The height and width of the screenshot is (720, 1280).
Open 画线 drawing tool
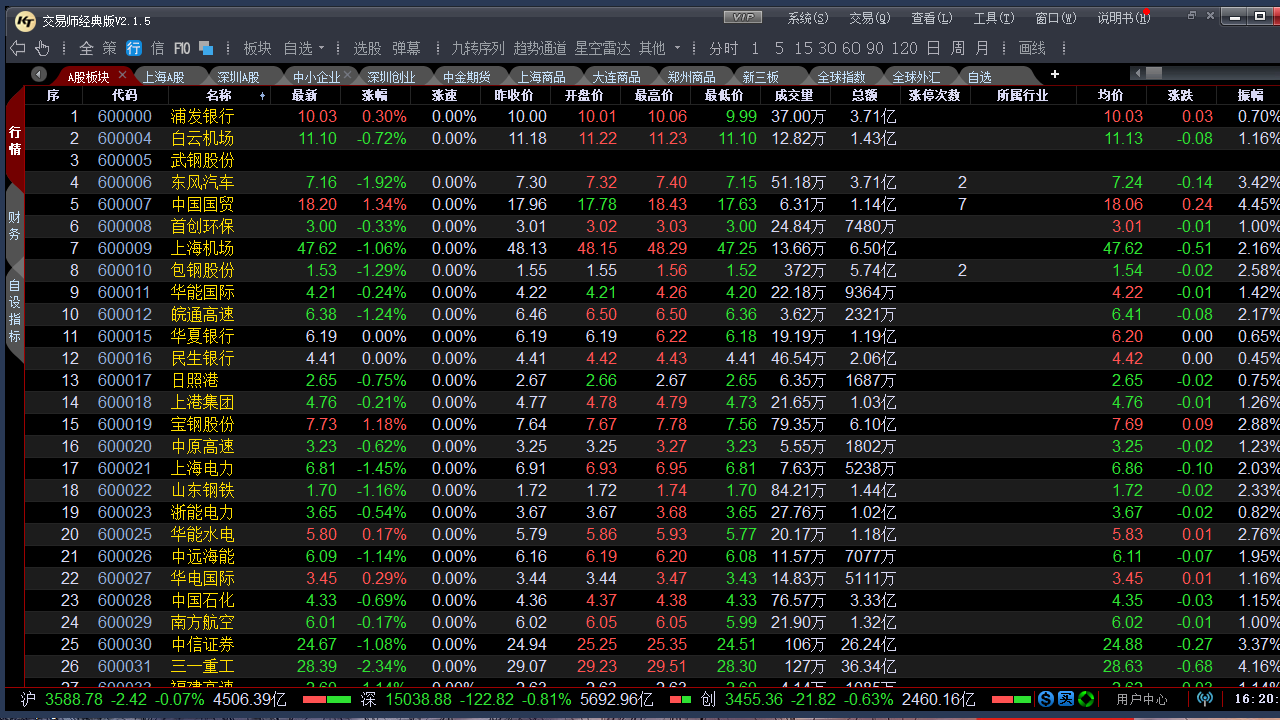(1032, 48)
